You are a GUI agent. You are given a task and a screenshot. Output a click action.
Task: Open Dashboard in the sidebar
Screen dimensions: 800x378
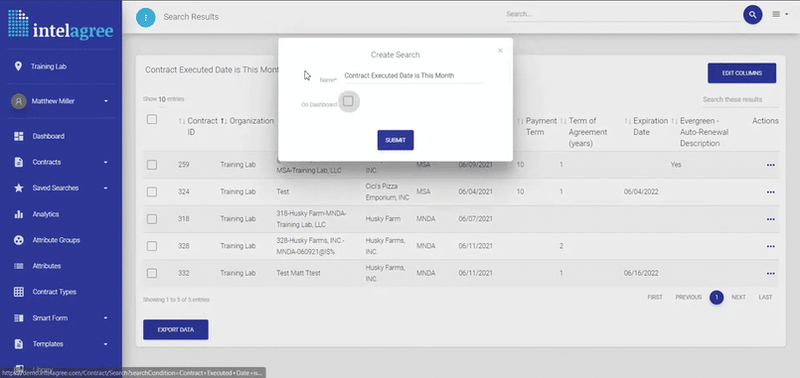click(x=48, y=136)
